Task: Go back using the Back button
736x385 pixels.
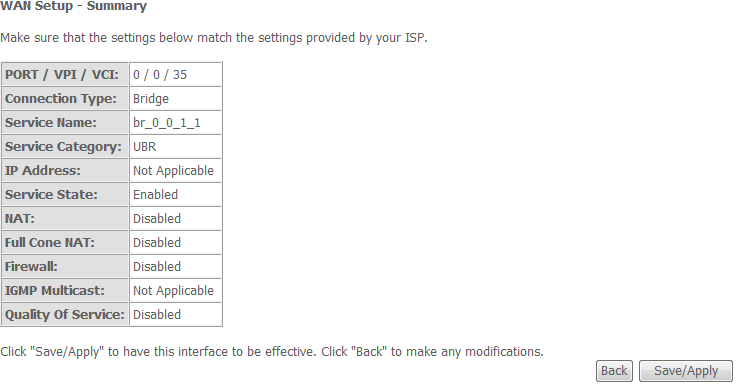Action: point(614,371)
